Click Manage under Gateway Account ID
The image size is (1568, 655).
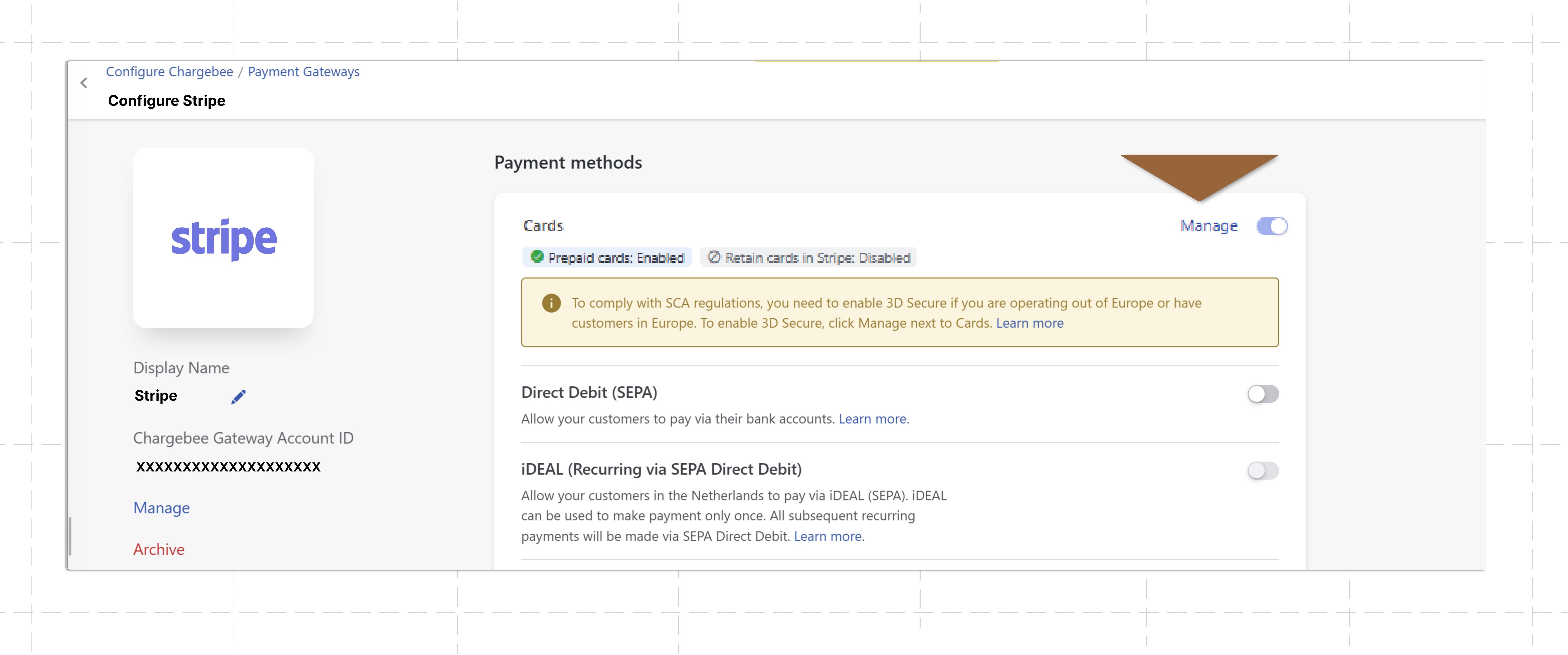click(x=161, y=508)
